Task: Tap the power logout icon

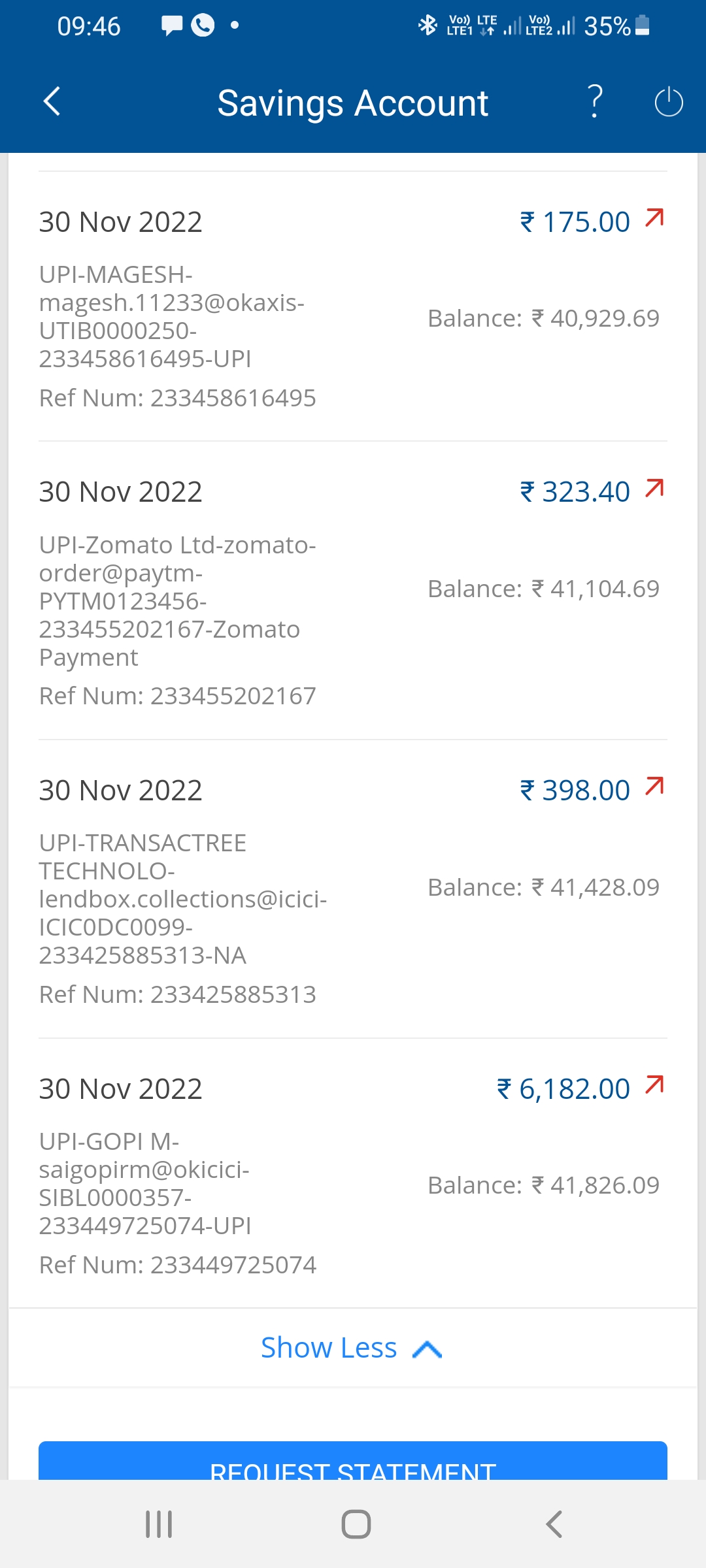Action: [668, 102]
